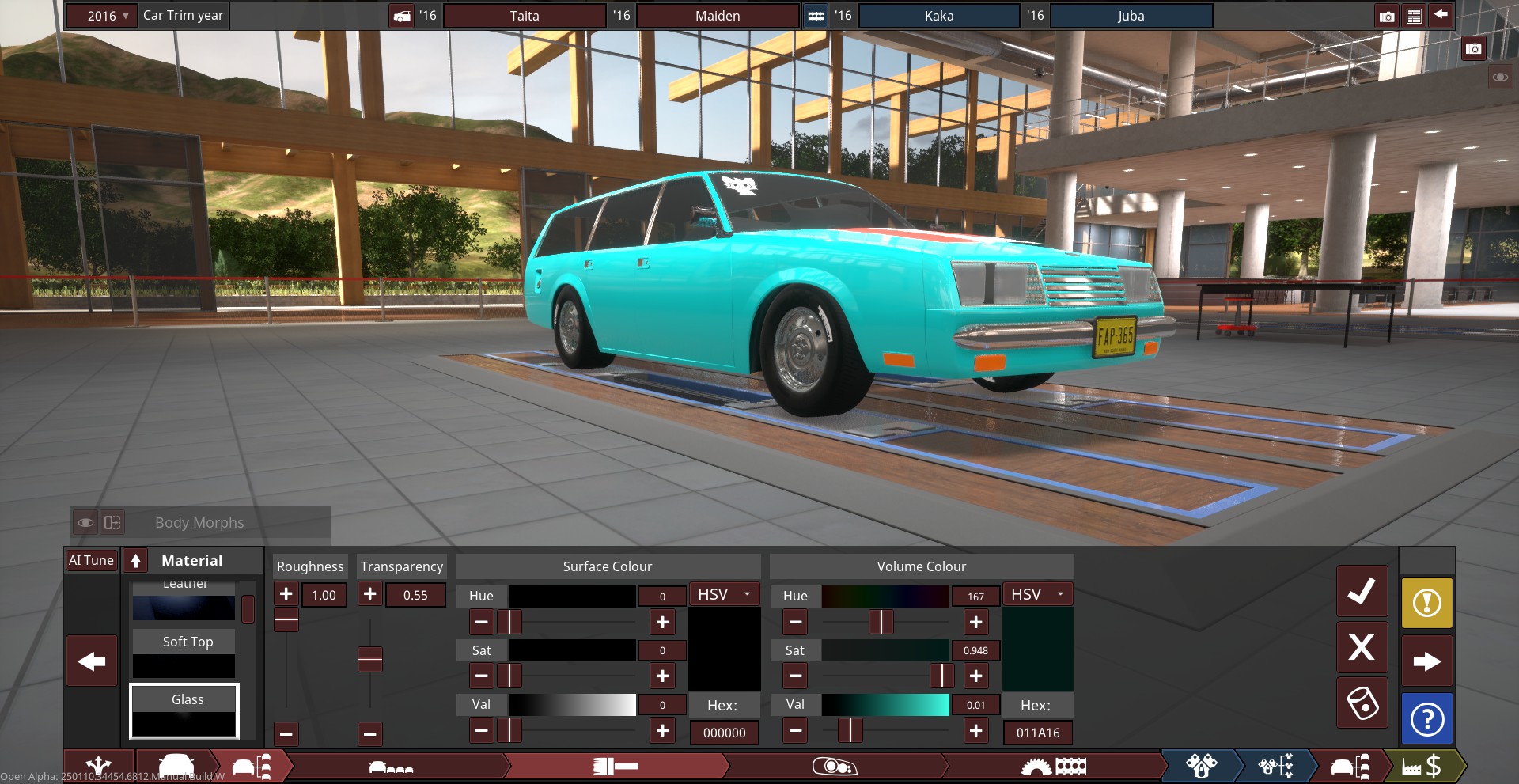Open the headlight fixtures tab
The height and width of the screenshot is (784, 1519).
pyautogui.click(x=835, y=766)
